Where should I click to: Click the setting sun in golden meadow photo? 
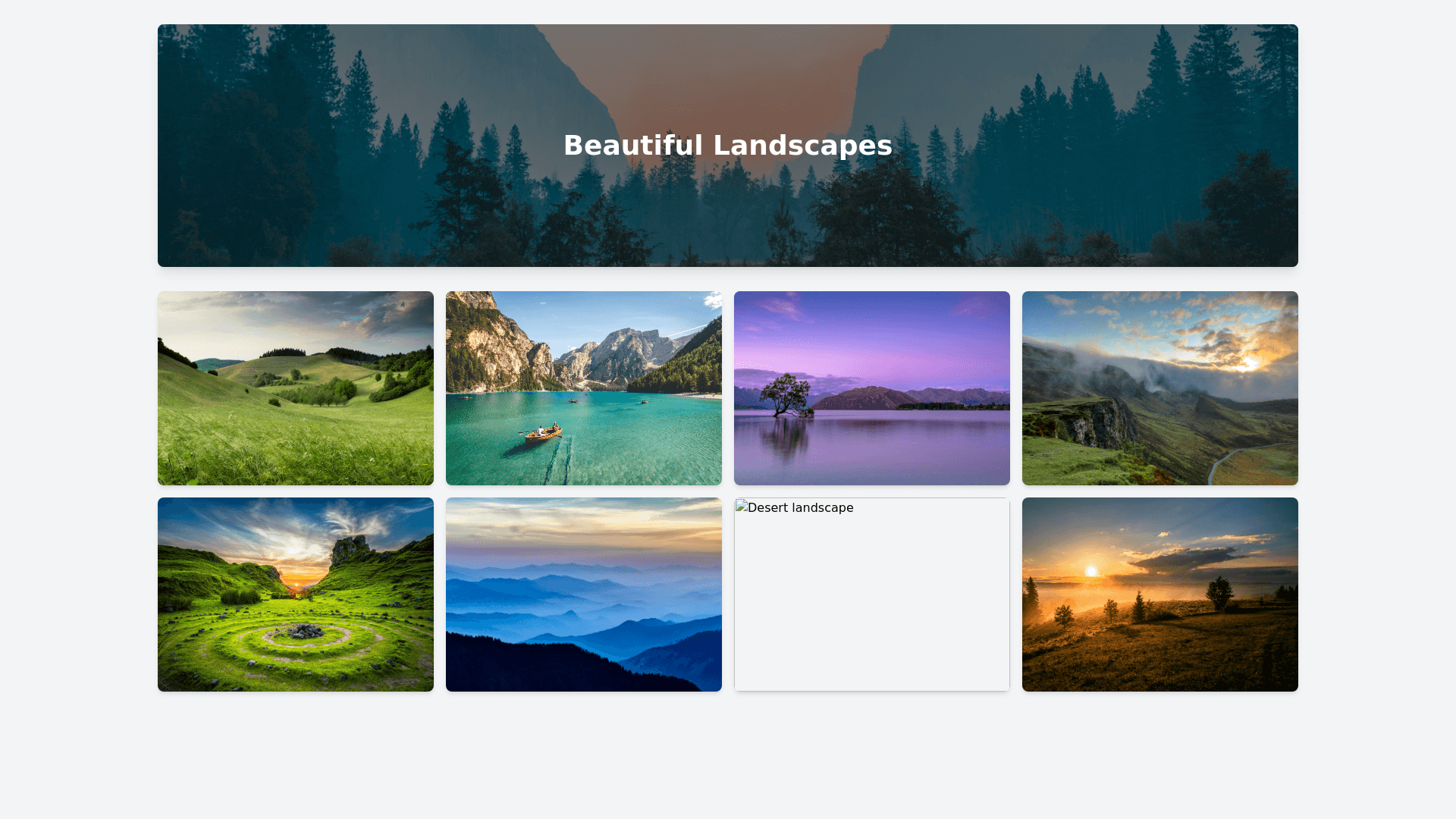click(1091, 571)
